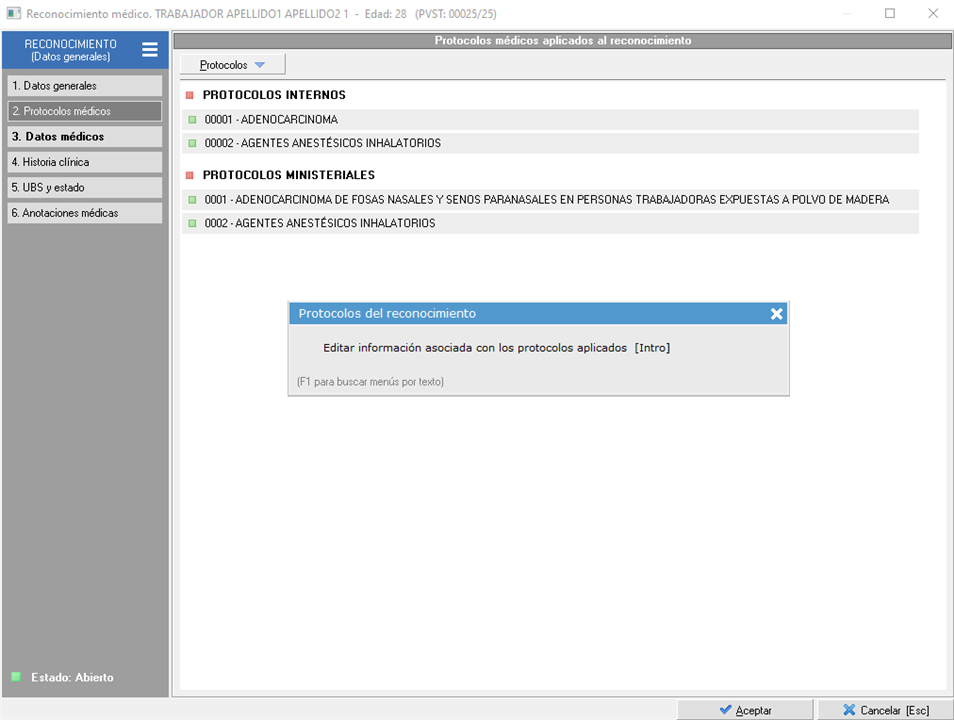Choose Editar información asociada con los protocolos

(x=496, y=348)
